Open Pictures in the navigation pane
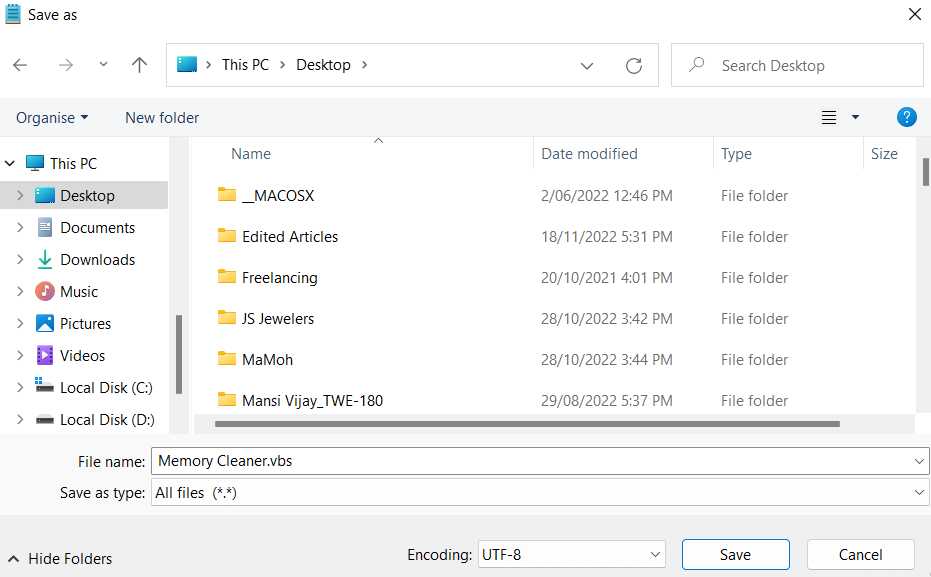The height and width of the screenshot is (577, 931). [x=86, y=324]
